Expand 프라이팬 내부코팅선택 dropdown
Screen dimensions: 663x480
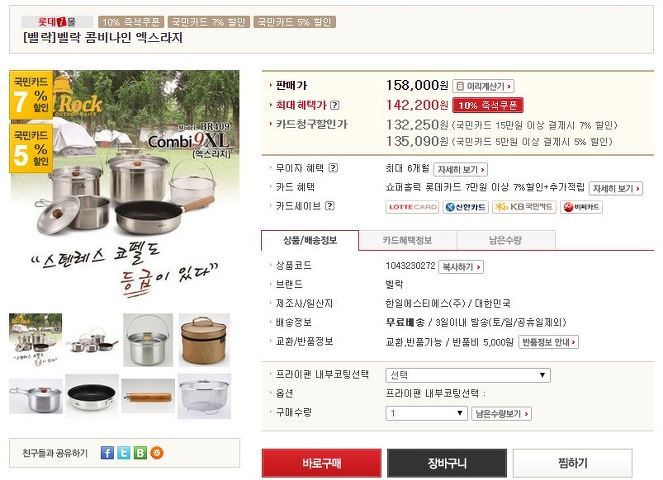pyautogui.click(x=468, y=375)
